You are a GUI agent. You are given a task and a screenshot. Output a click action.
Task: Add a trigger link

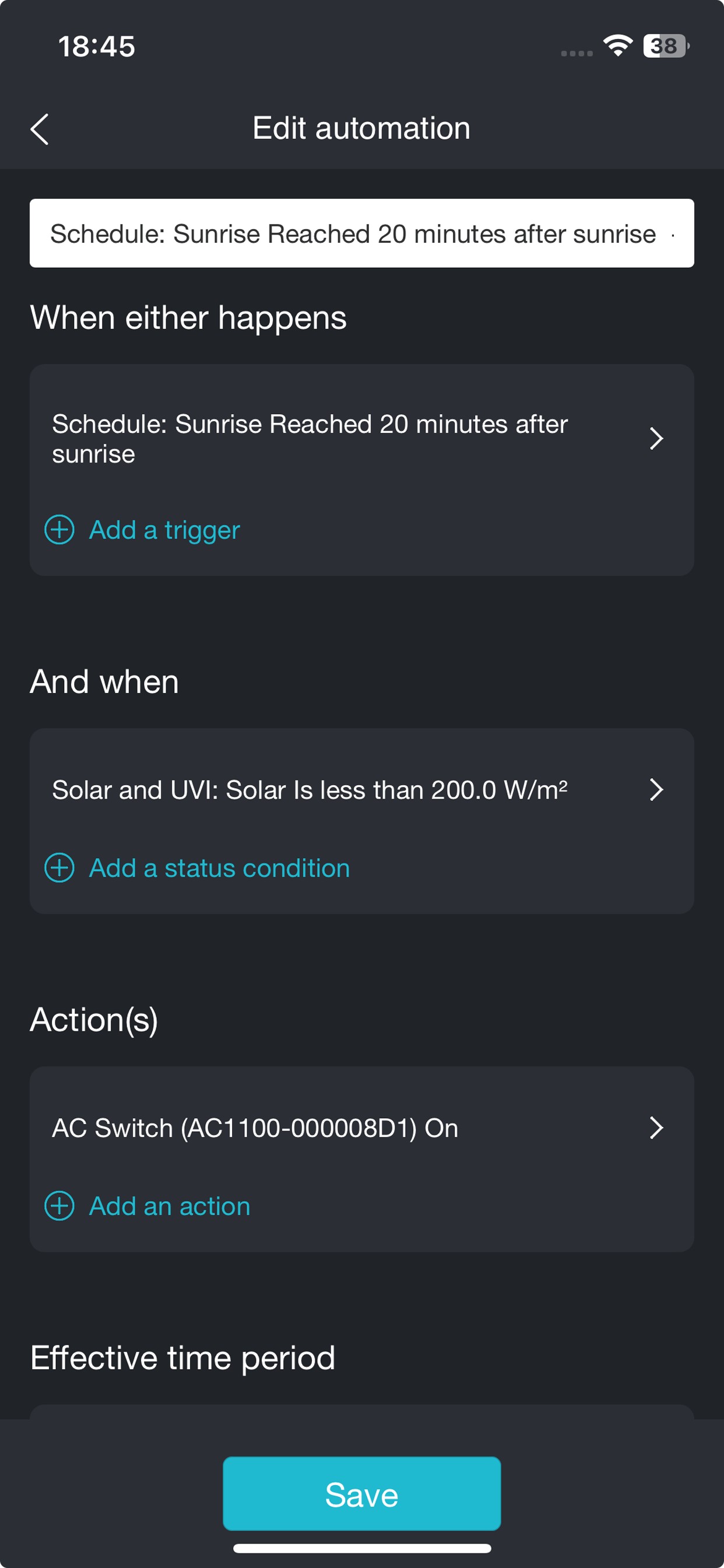(x=164, y=530)
